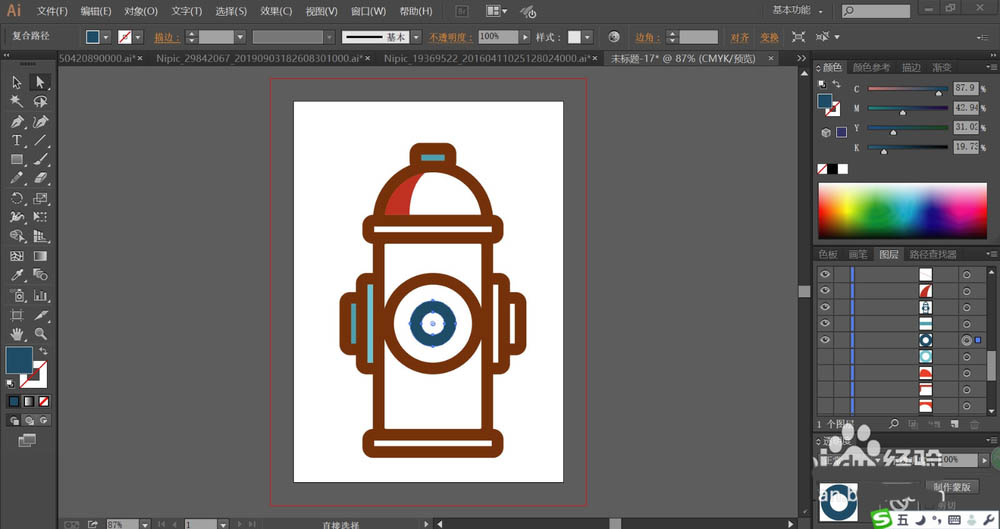The height and width of the screenshot is (529, 1000).
Task: Open the fill color dropdown in control bar
Action: (x=107, y=37)
